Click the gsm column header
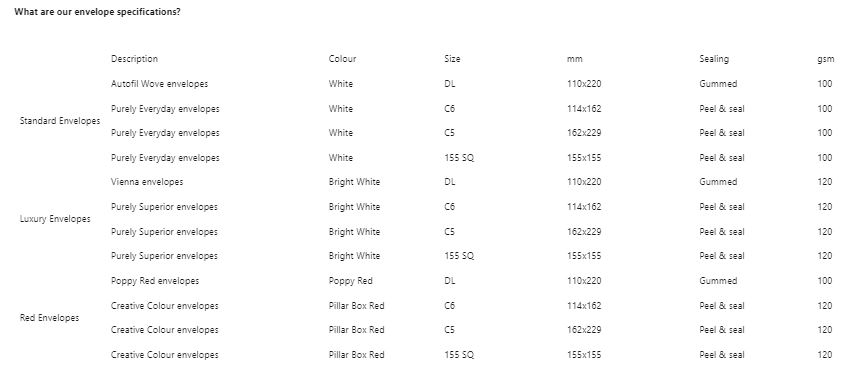Viewport: 863px width, 378px height. [826, 59]
